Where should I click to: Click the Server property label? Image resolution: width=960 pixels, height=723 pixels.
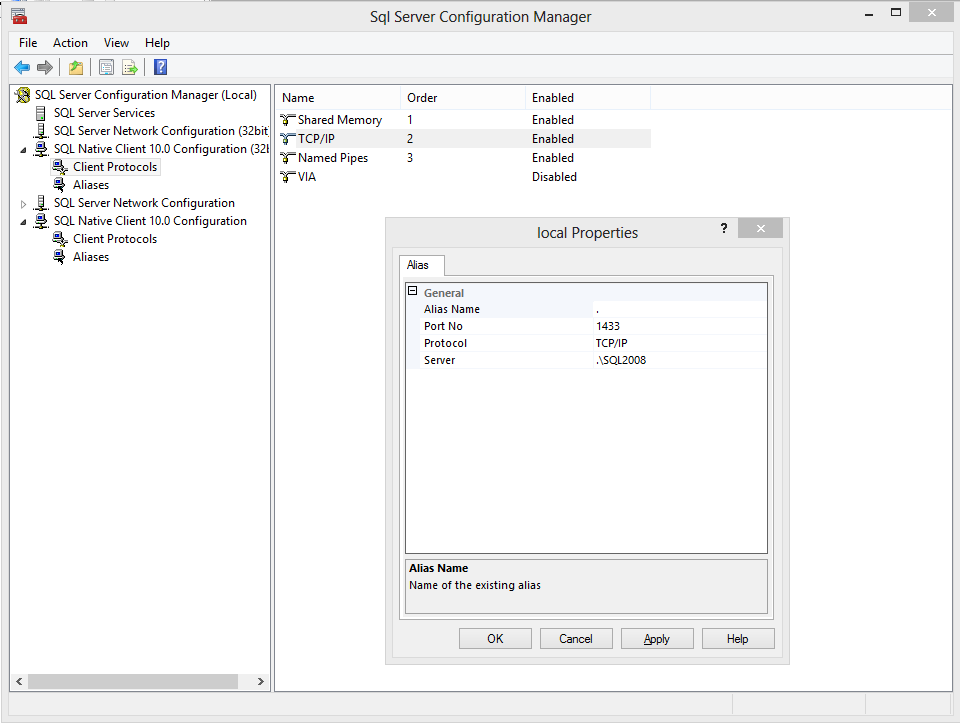440,361
